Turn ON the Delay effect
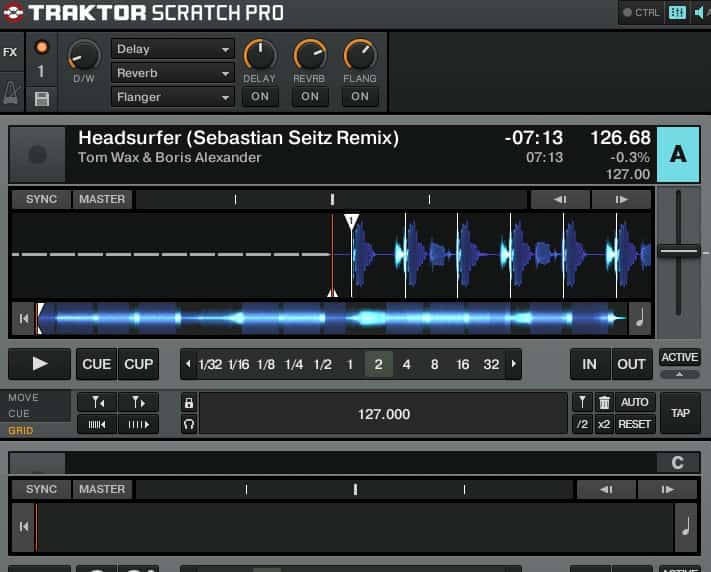The image size is (711, 572). (x=260, y=97)
